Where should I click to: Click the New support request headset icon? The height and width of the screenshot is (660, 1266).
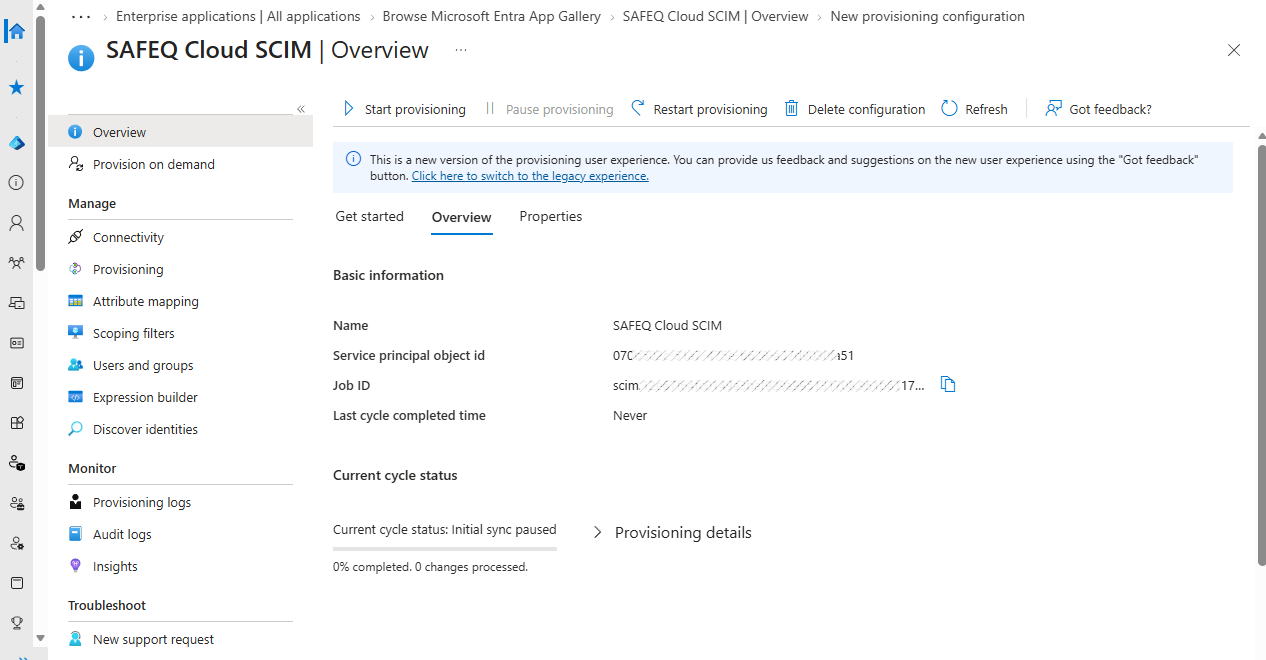point(76,639)
